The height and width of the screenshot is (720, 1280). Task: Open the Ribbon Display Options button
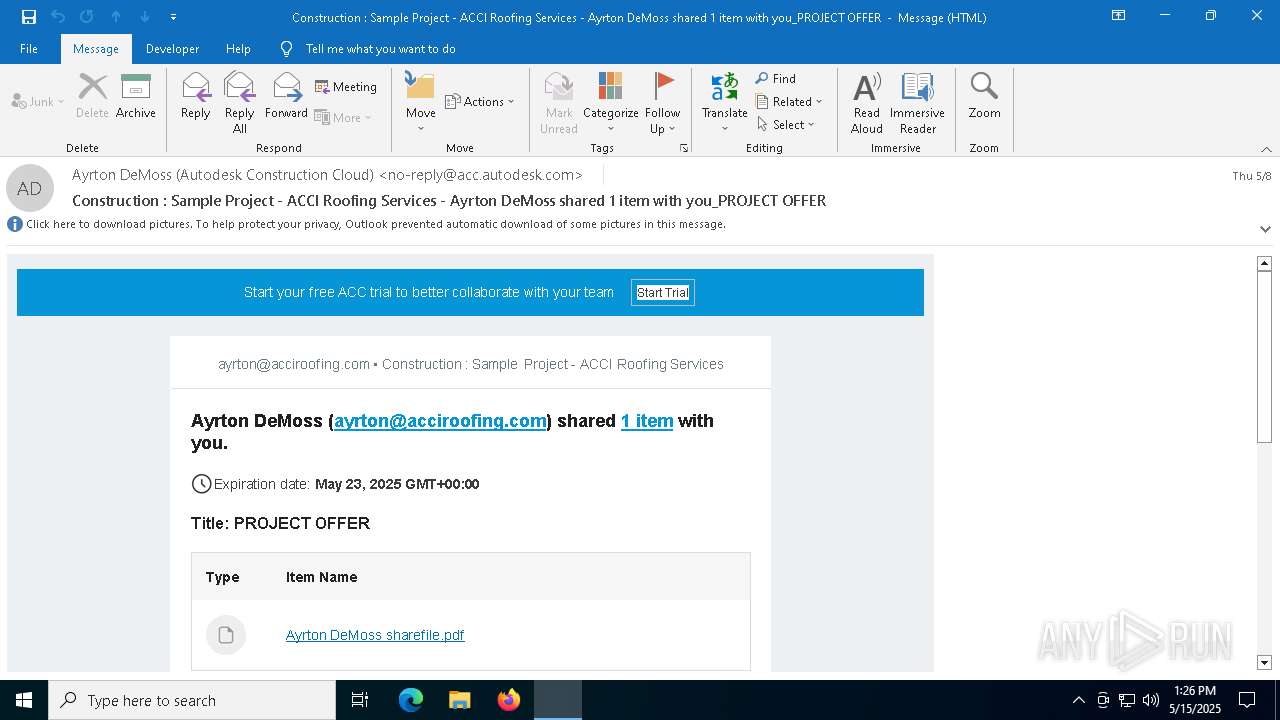click(1119, 16)
